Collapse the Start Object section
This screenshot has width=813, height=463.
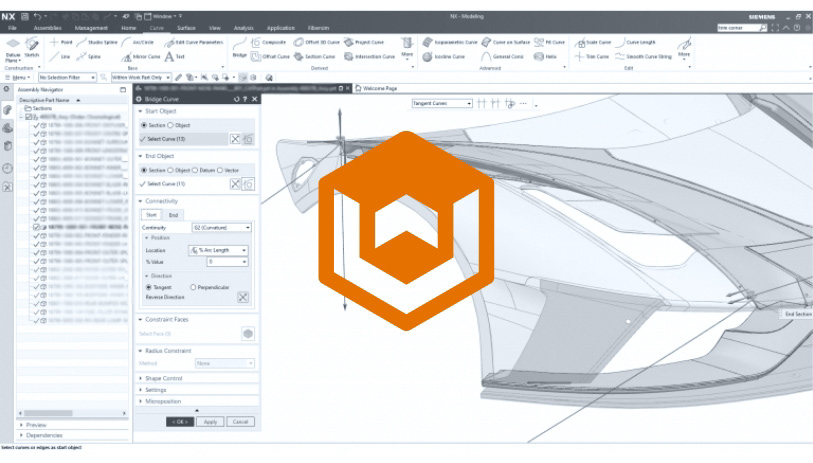pos(141,111)
